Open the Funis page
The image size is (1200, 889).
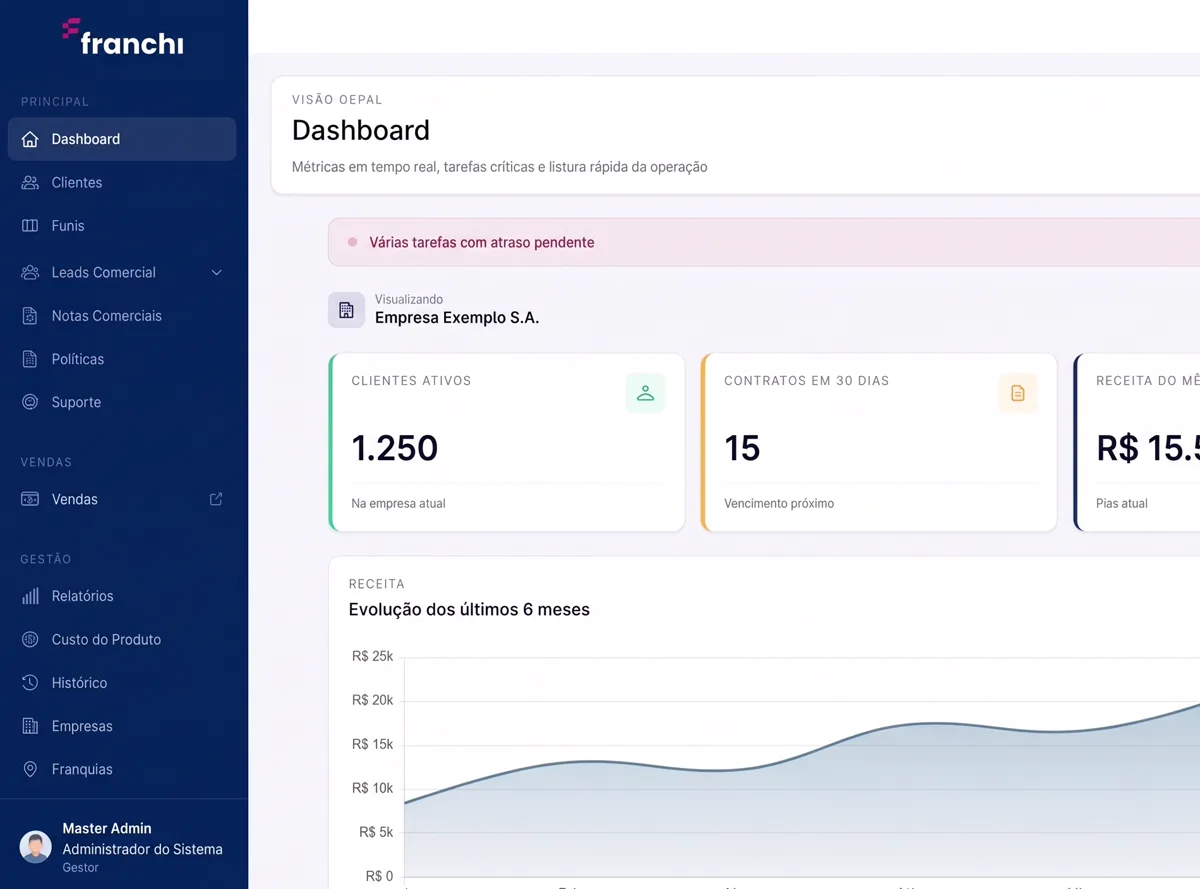122,226
